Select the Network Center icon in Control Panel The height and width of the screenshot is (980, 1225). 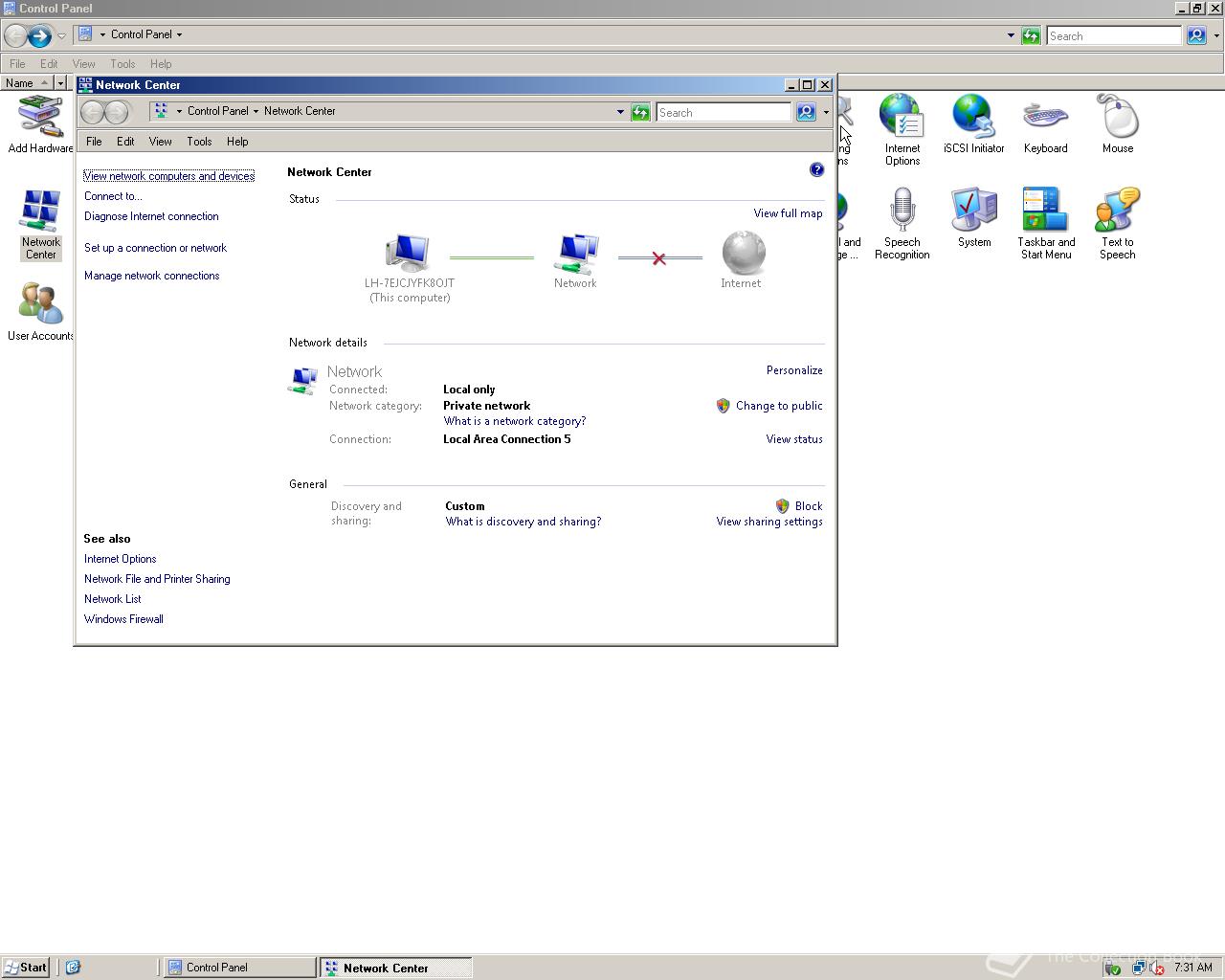(40, 225)
